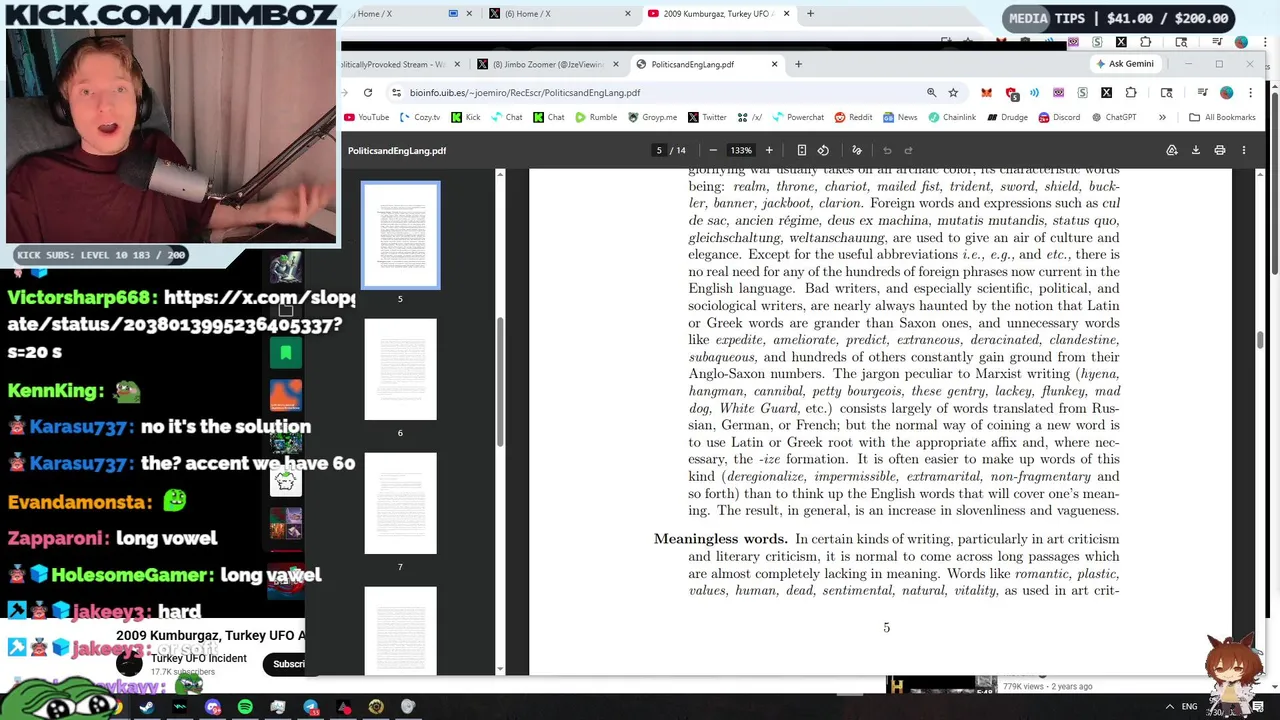Screen dimensions: 1280x720
Task: Open Discord bookmark
Action: pos(1059,117)
